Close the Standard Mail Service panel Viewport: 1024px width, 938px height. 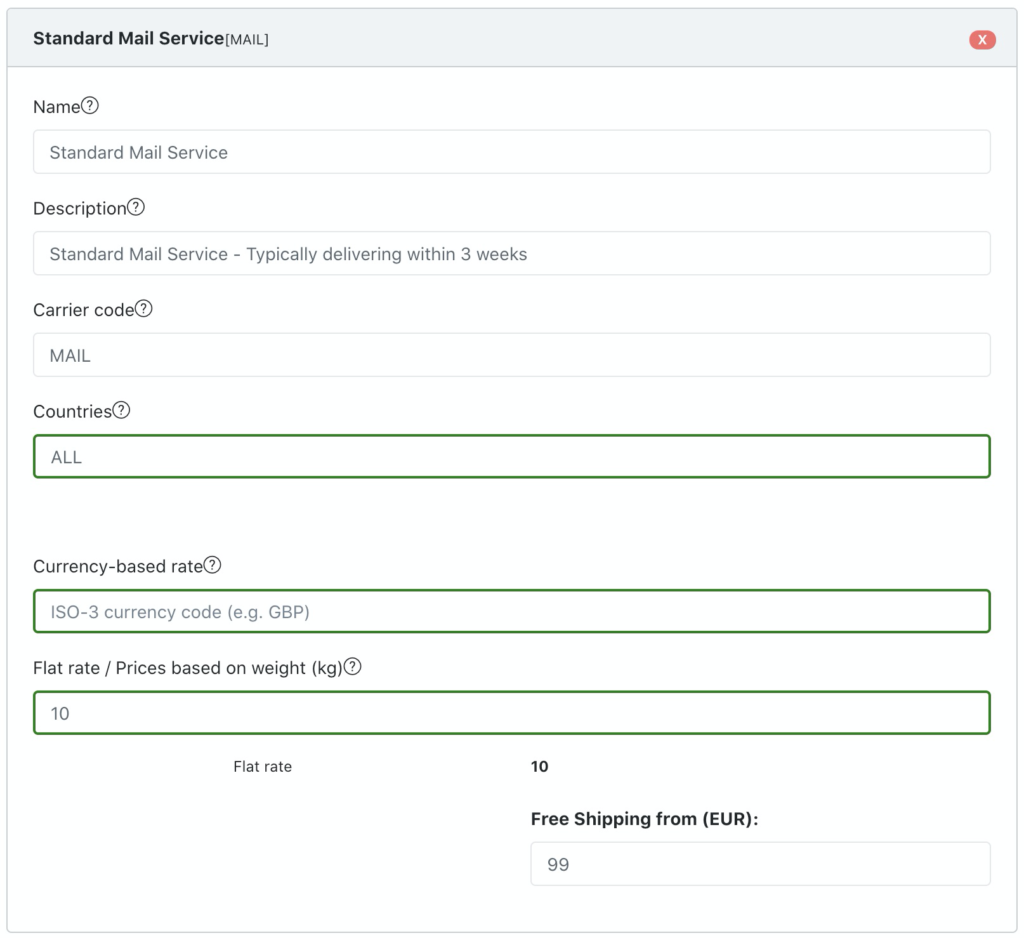[x=981, y=40]
